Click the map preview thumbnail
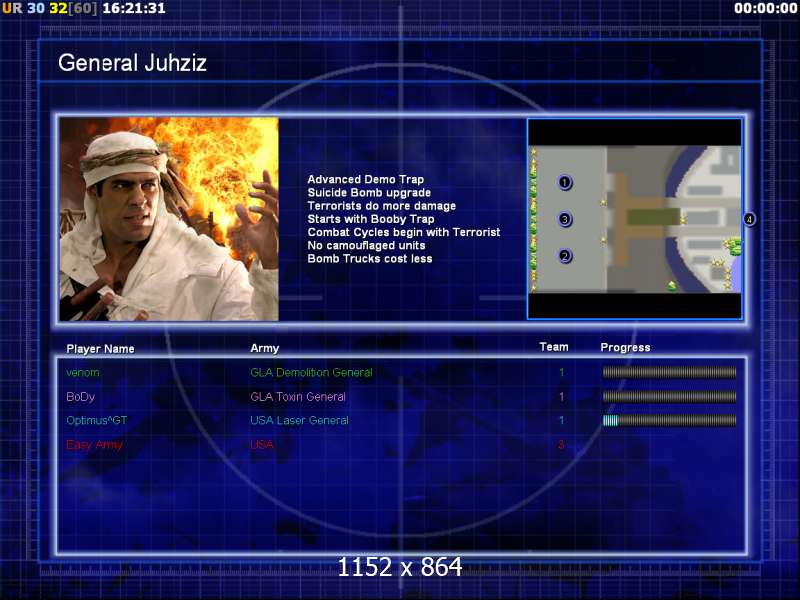This screenshot has height=600, width=800. tap(635, 219)
